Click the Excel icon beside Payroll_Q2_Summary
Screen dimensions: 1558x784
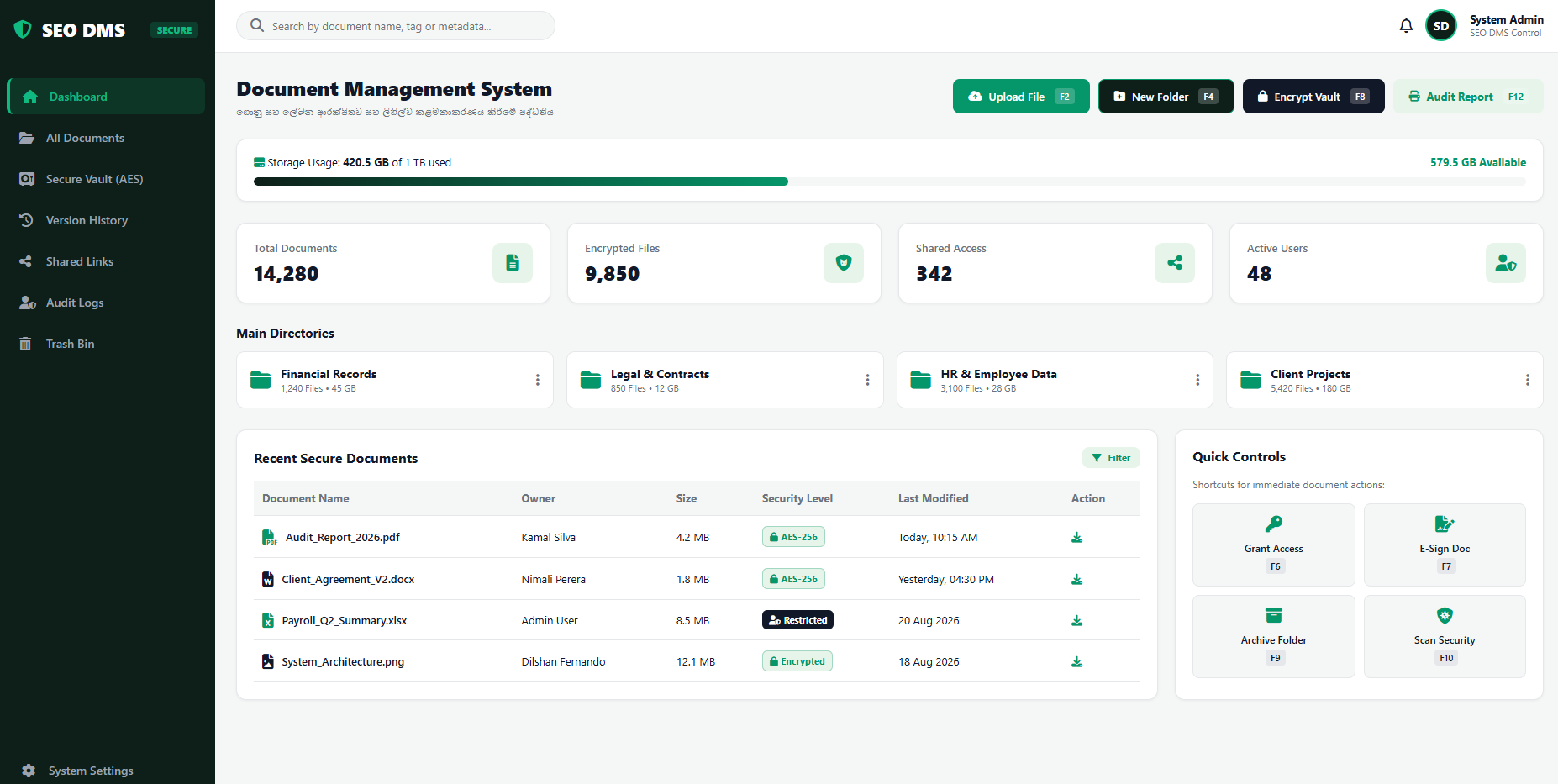[268, 620]
